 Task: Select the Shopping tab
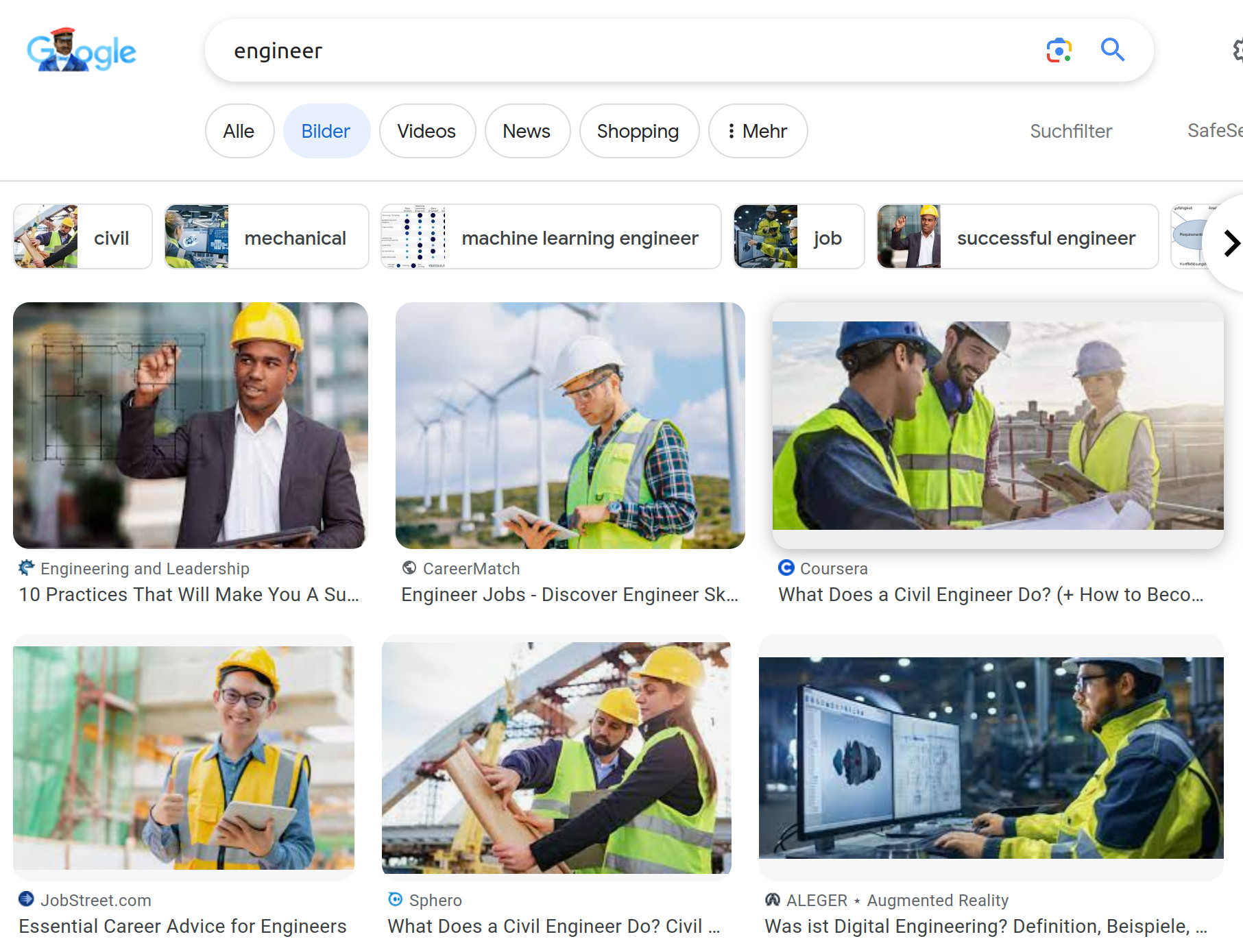click(638, 131)
